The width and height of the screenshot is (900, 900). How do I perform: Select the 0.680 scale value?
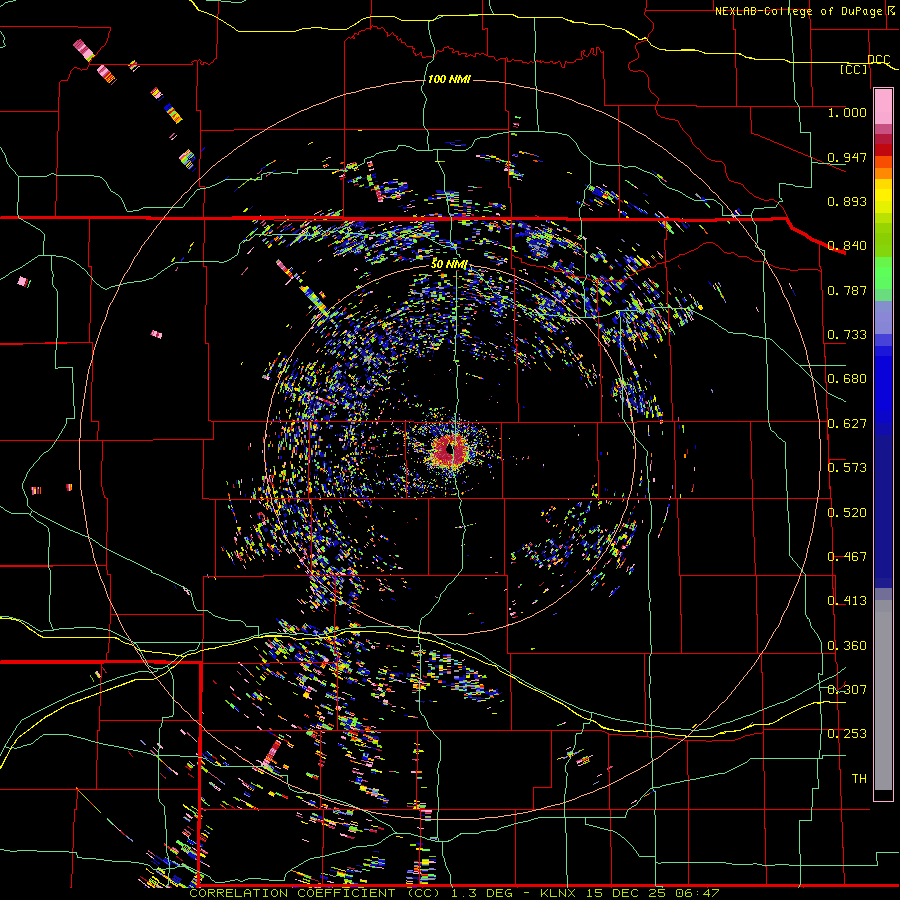pos(847,378)
